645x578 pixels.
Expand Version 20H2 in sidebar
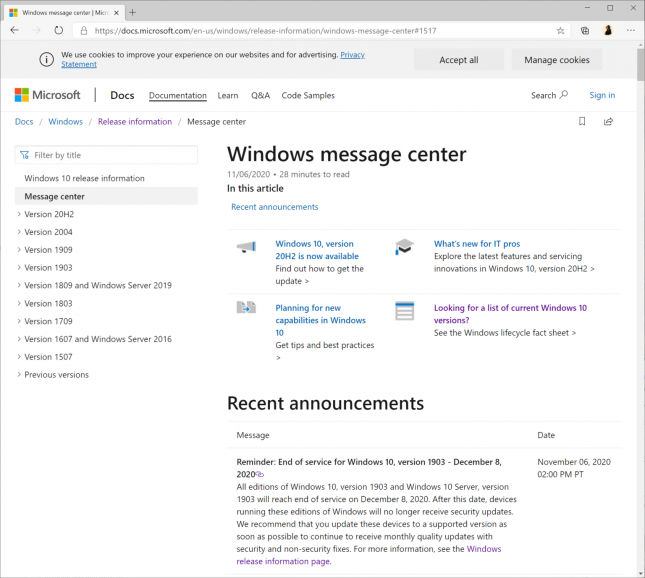point(19,214)
